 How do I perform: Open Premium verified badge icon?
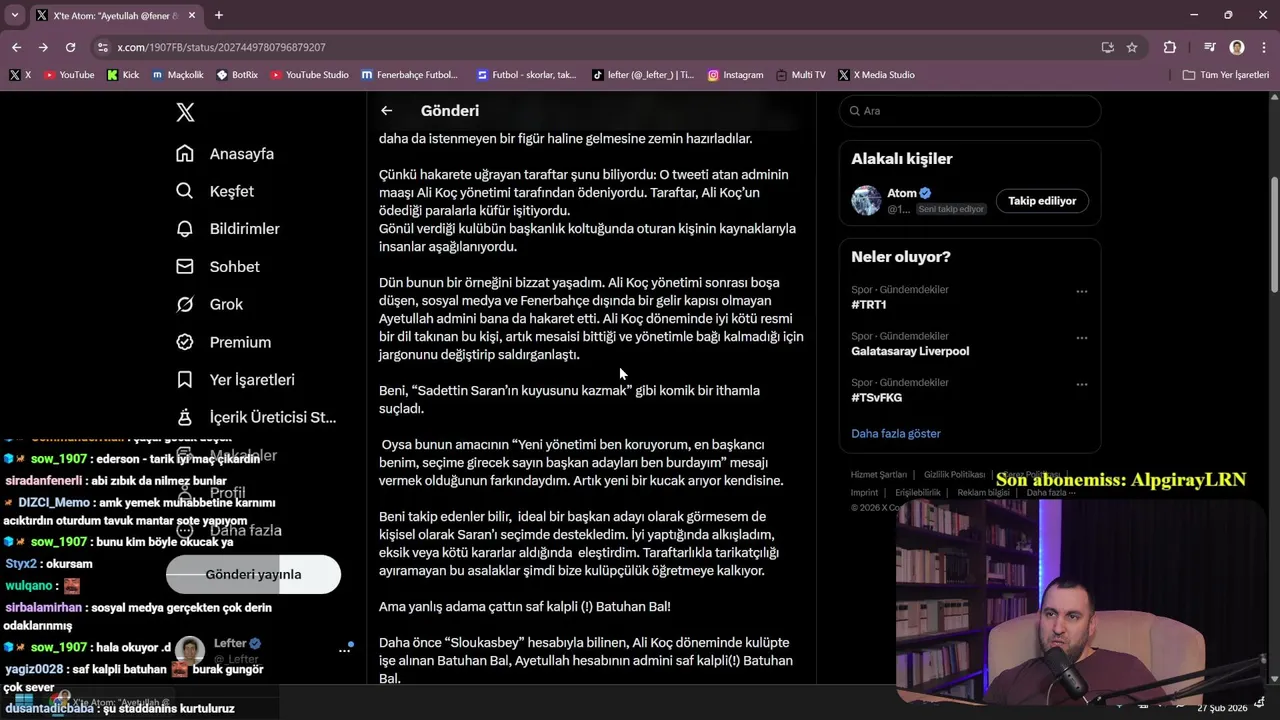point(185,342)
